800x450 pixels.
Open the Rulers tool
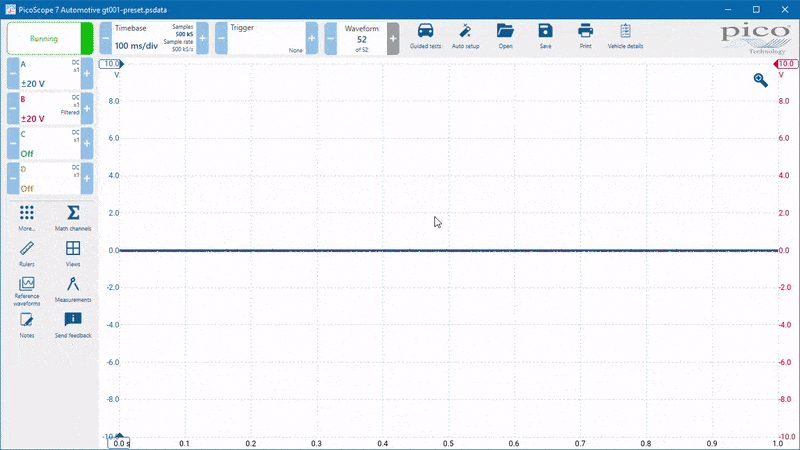[27, 254]
